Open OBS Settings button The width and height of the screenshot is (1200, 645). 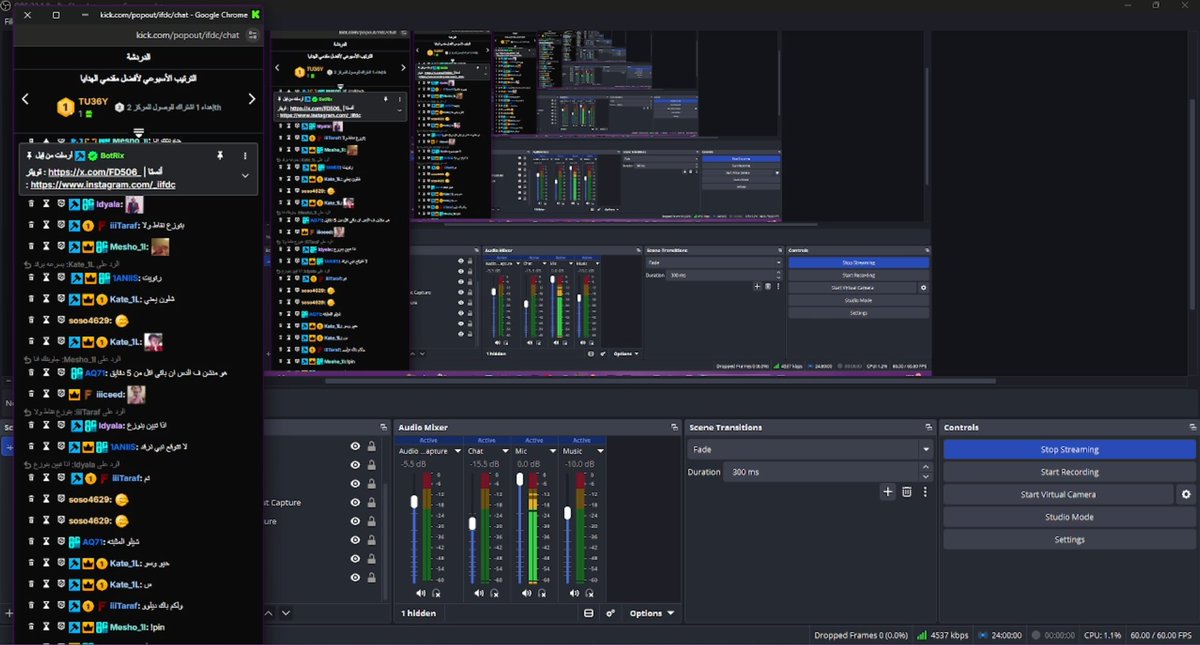[1069, 540]
